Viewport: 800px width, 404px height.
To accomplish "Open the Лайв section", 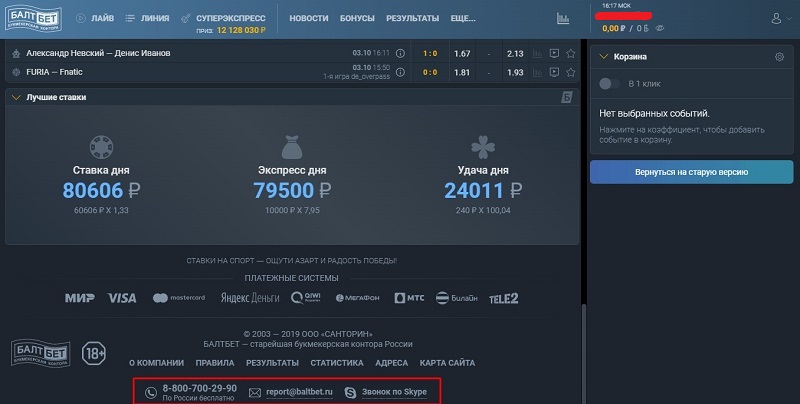I will 93,18.
